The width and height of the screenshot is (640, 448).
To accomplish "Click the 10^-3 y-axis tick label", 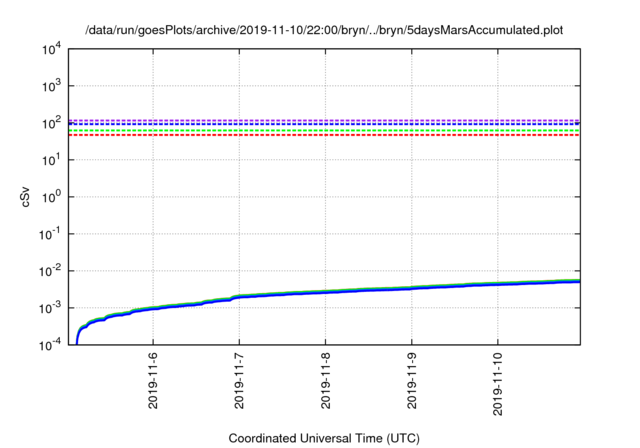I will tap(50, 308).
